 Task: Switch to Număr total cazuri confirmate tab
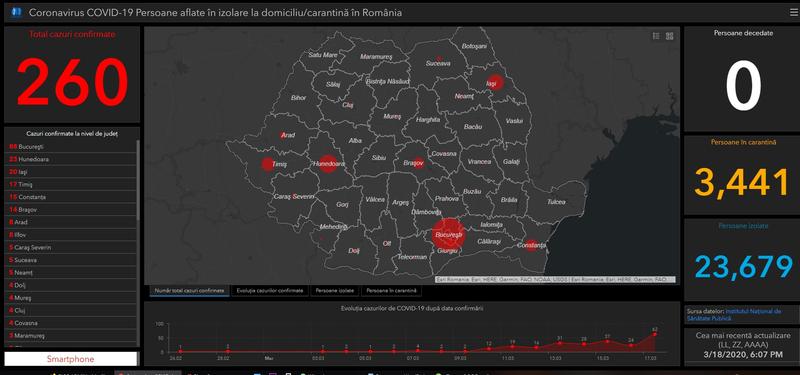tap(189, 291)
